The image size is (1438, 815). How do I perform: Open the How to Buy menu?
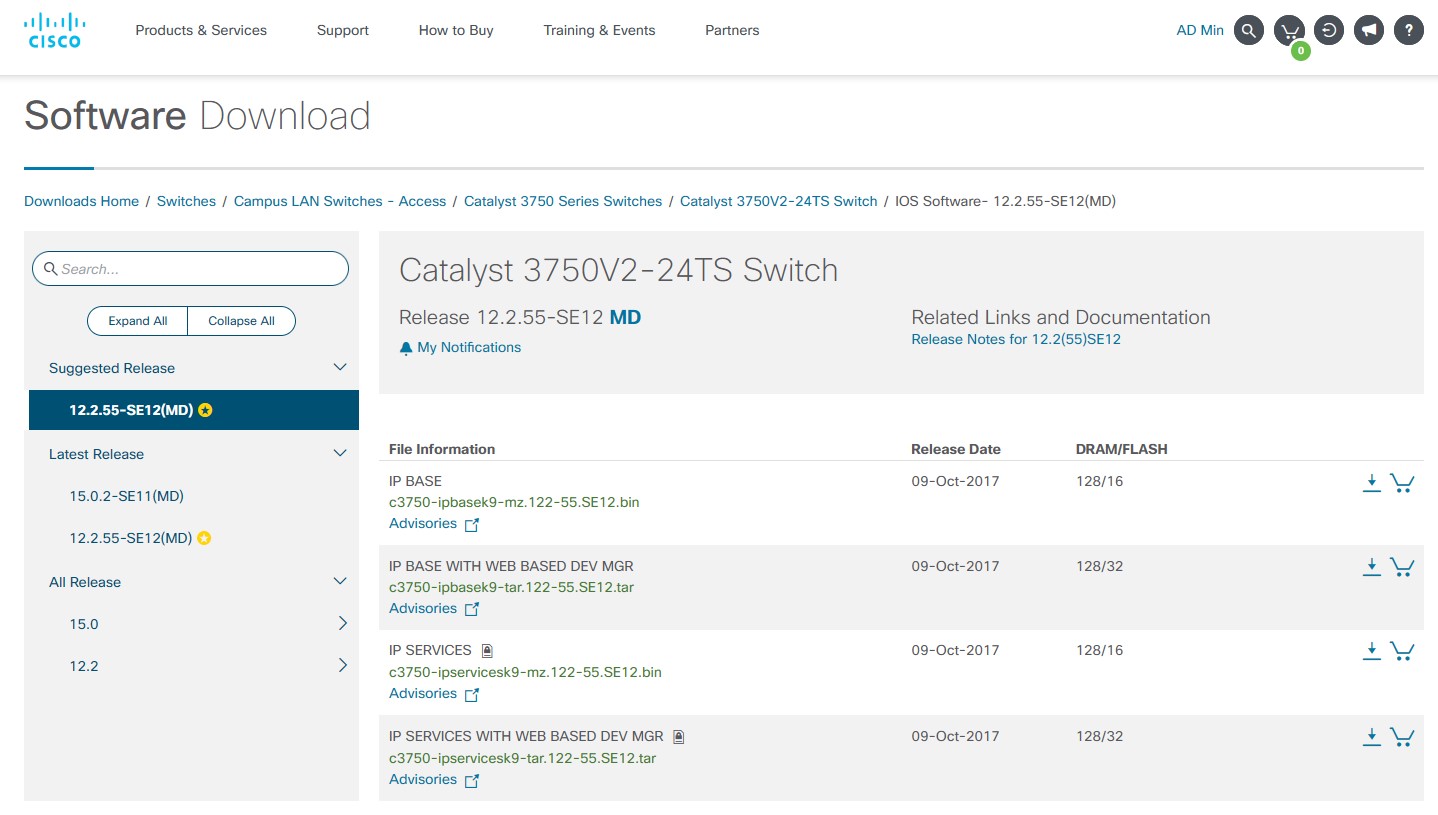pyautogui.click(x=456, y=30)
